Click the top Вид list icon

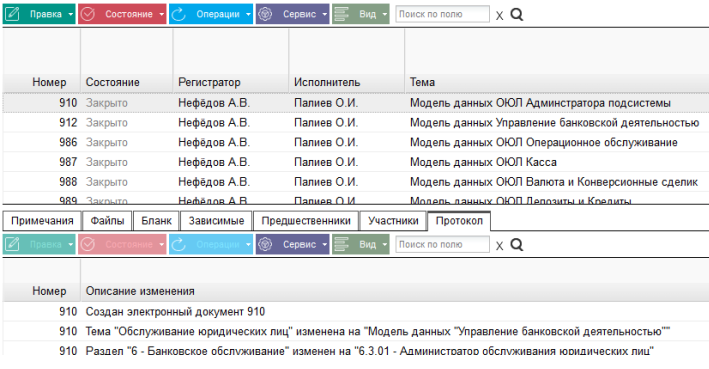coord(341,14)
